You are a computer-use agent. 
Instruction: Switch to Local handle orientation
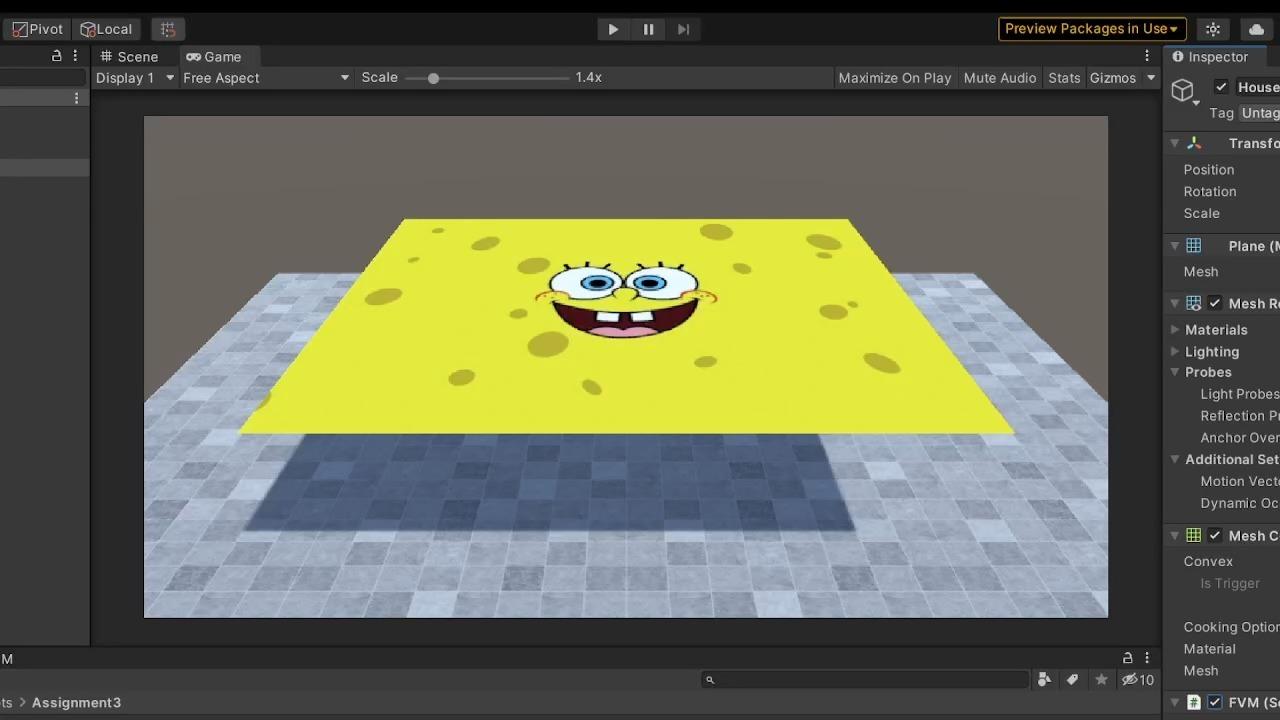pos(105,29)
